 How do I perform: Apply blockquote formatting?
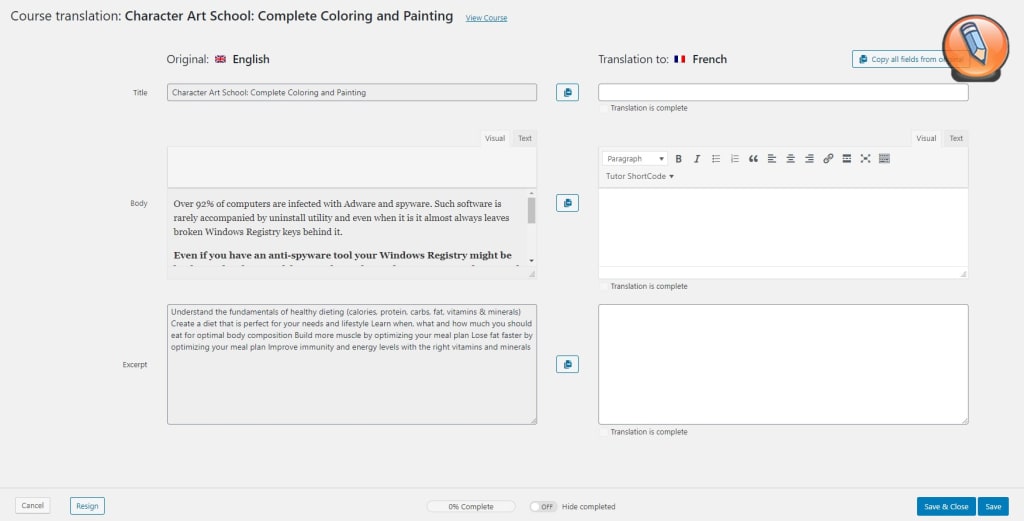pos(753,159)
